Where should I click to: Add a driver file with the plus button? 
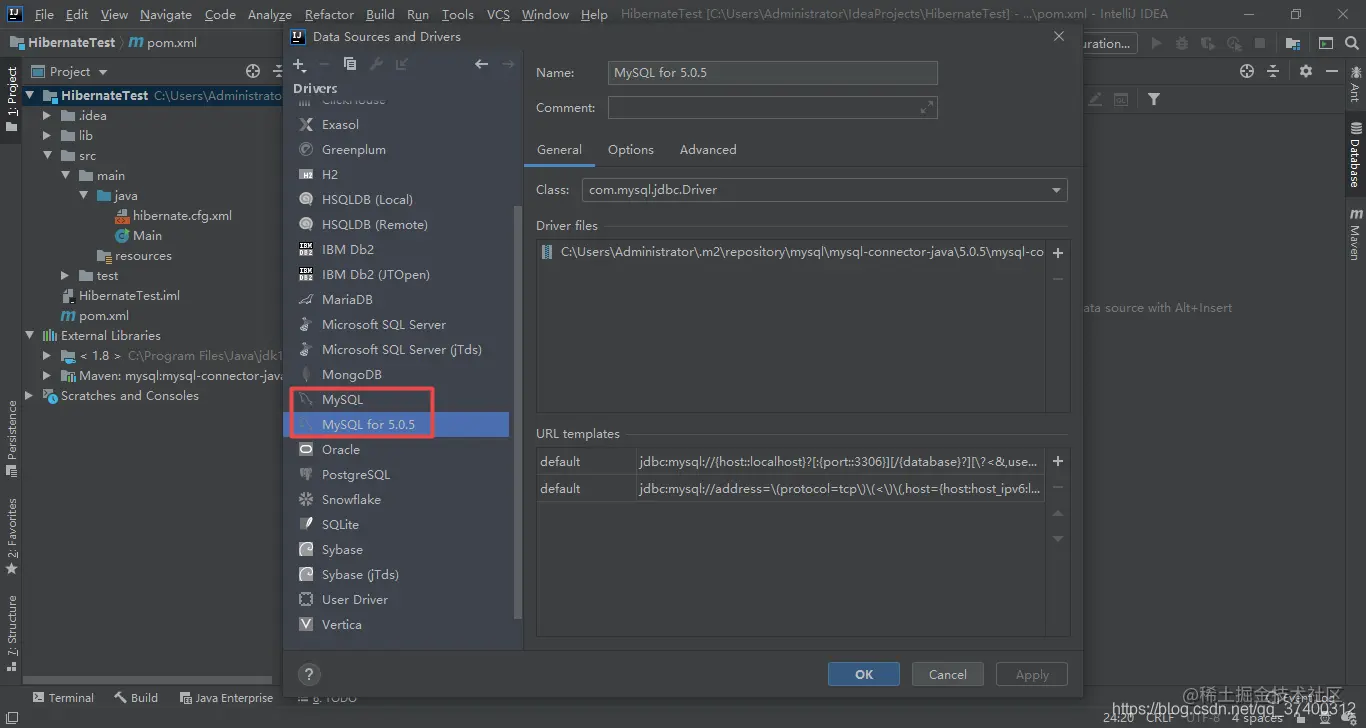pos(1058,253)
